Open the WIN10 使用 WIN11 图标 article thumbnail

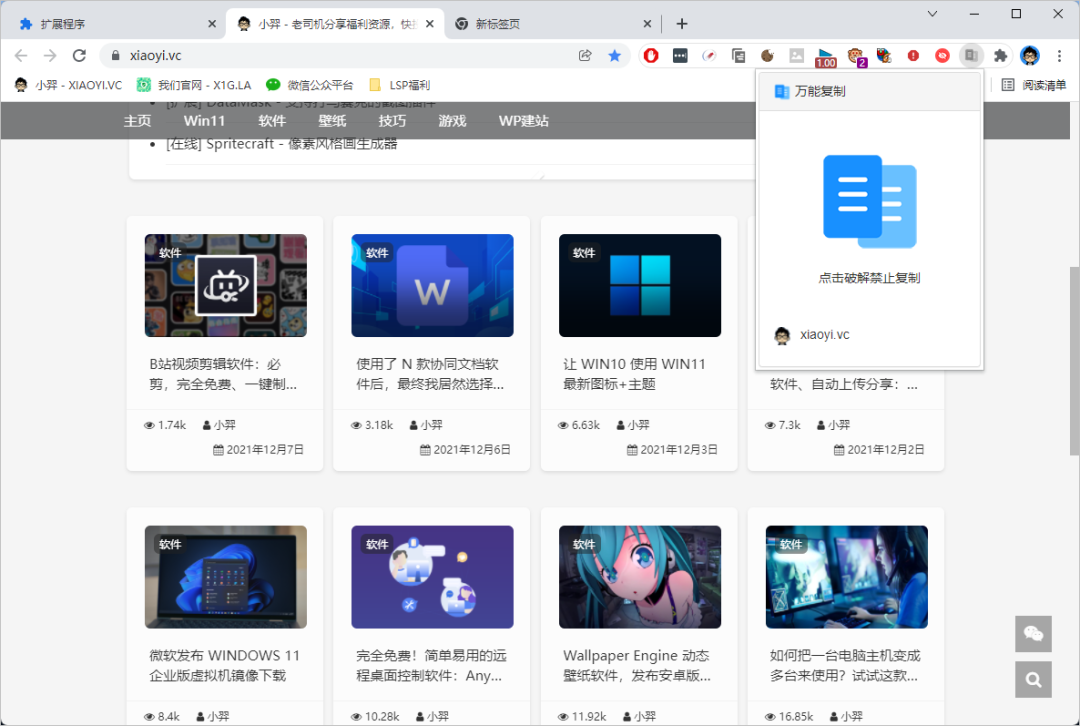click(639, 285)
